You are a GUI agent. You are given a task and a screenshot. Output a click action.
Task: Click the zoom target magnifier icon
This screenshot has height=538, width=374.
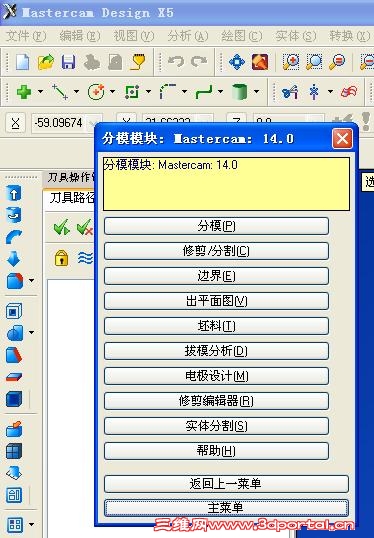pos(291,62)
